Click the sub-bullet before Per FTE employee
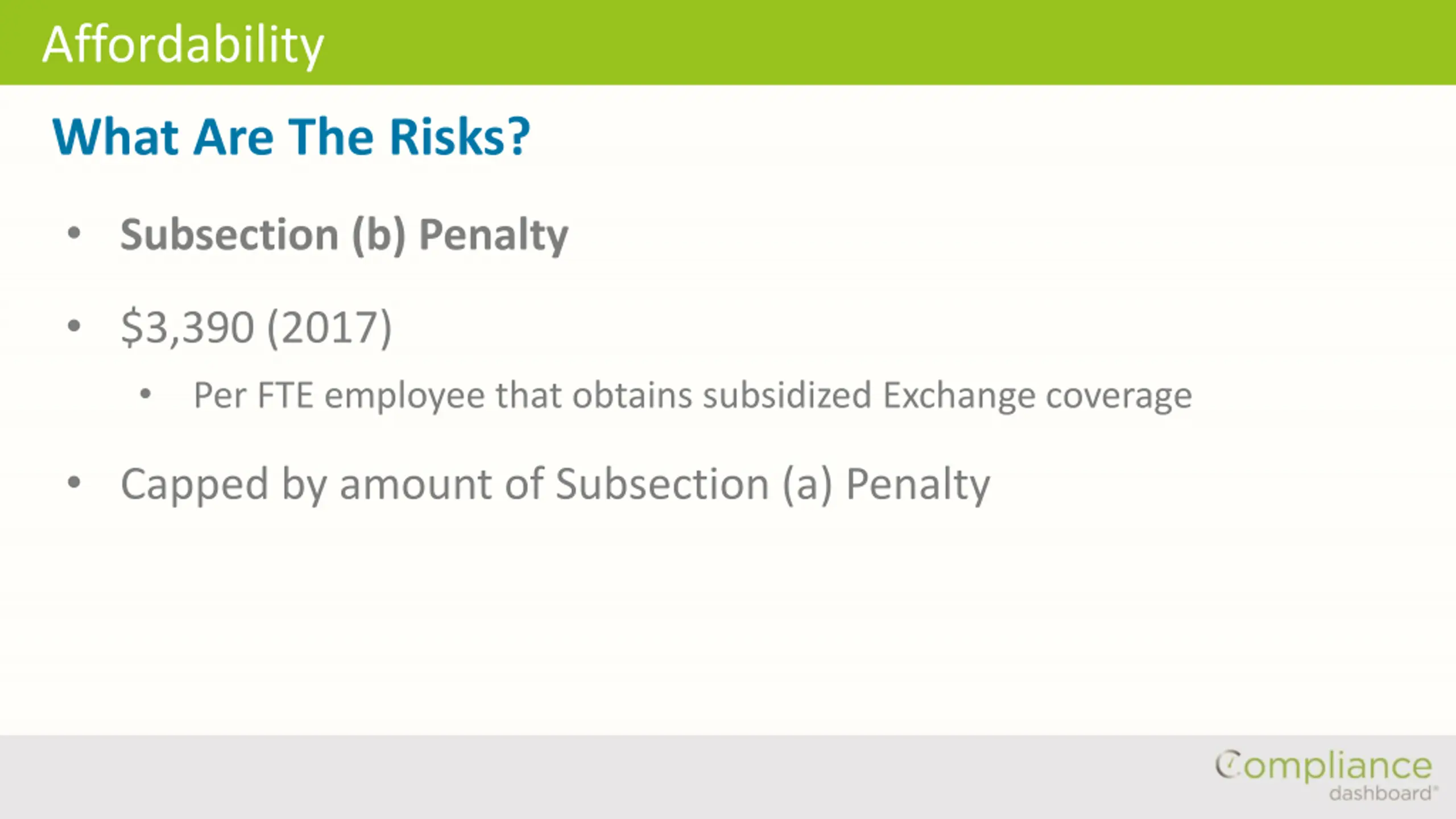The width and height of the screenshot is (1456, 819). [x=146, y=394]
